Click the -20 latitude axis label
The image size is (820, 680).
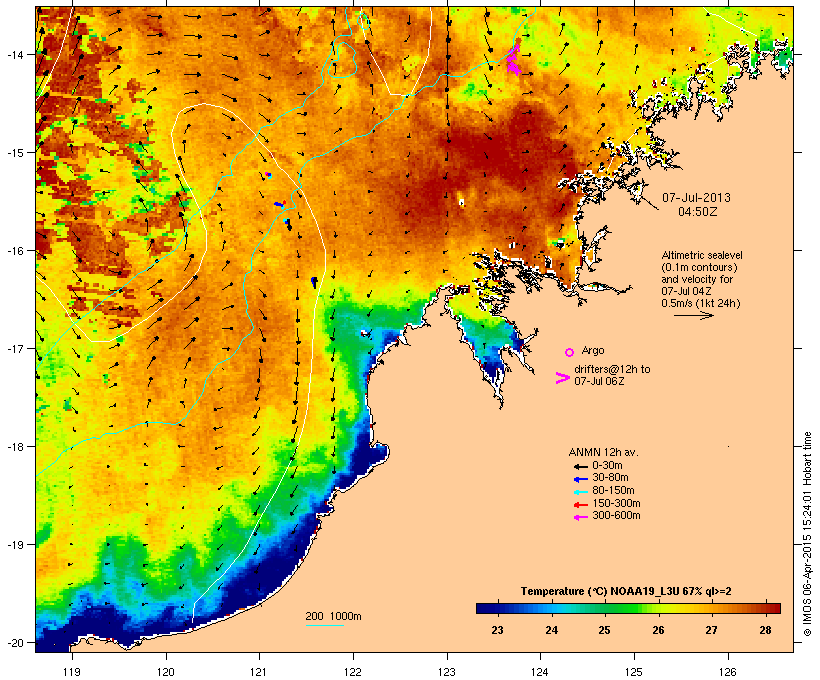click(14, 642)
